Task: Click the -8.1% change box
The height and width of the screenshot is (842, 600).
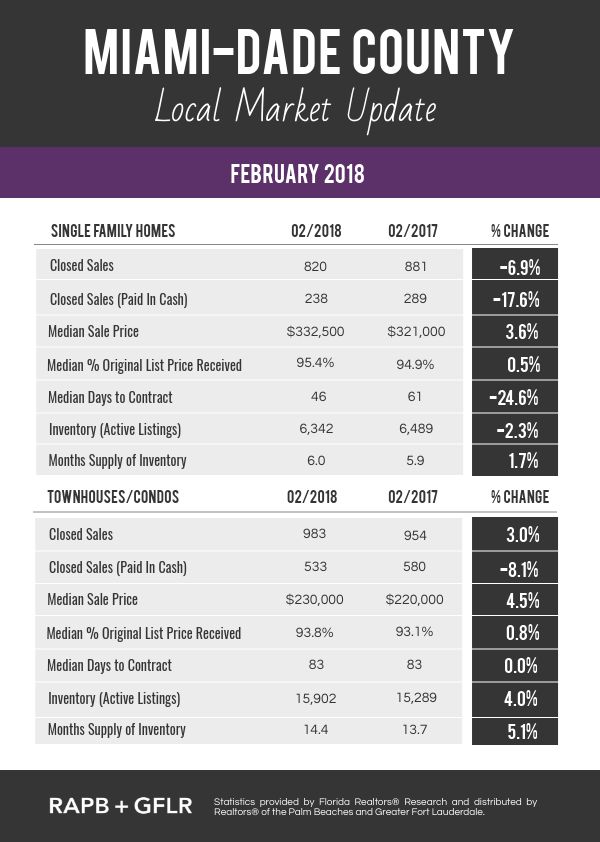Action: click(x=515, y=568)
